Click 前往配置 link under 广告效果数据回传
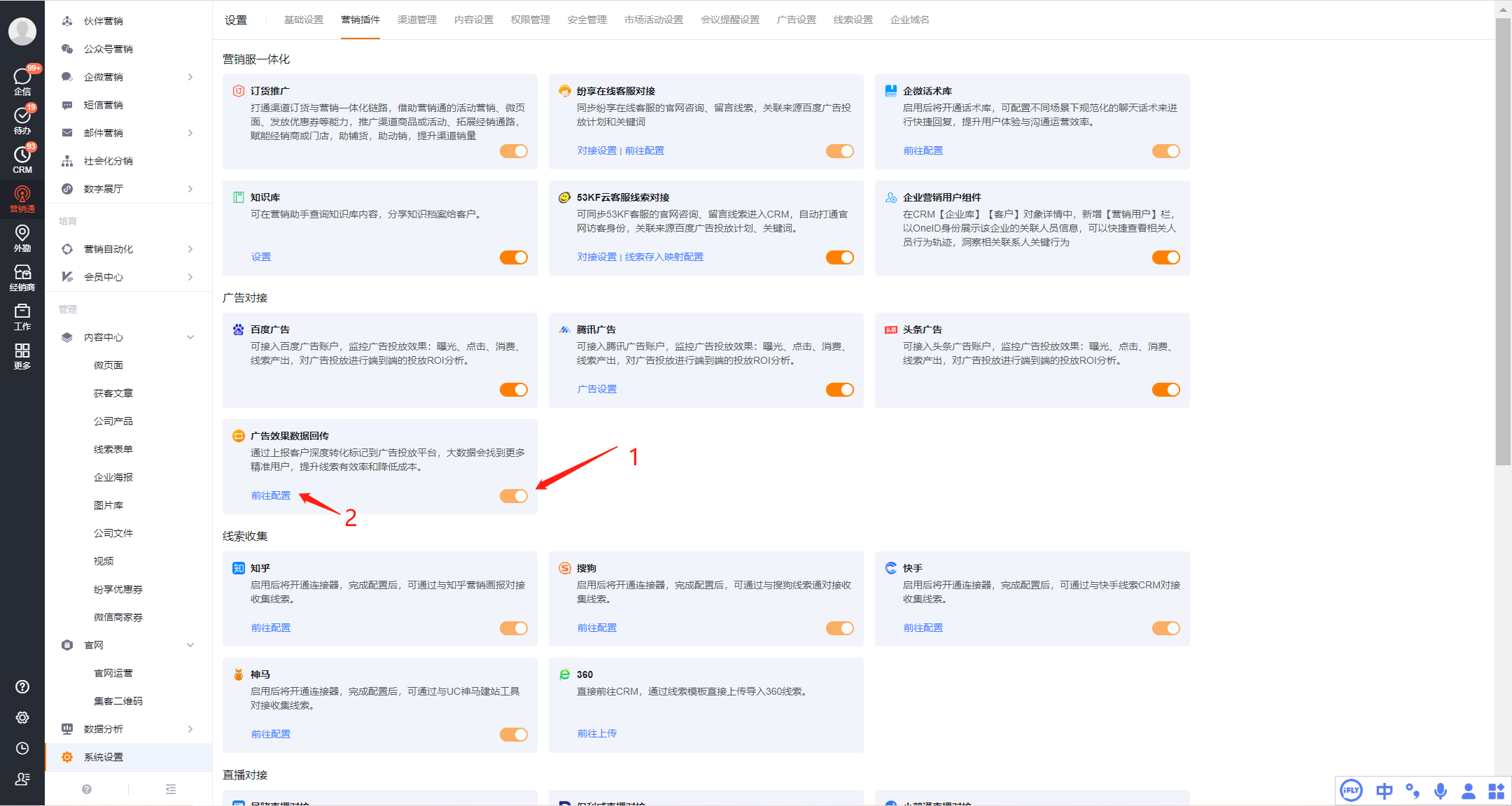This screenshot has height=806, width=1512. point(270,495)
